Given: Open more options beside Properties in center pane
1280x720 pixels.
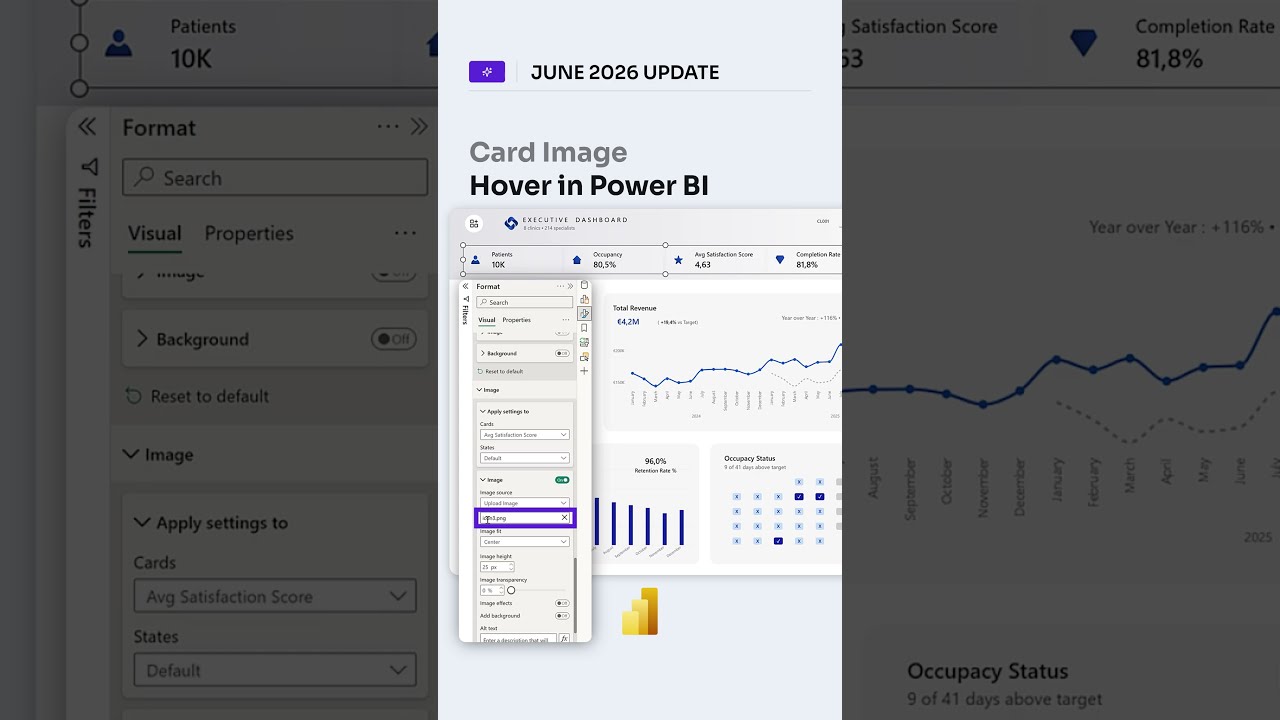Looking at the screenshot, I should 565,320.
